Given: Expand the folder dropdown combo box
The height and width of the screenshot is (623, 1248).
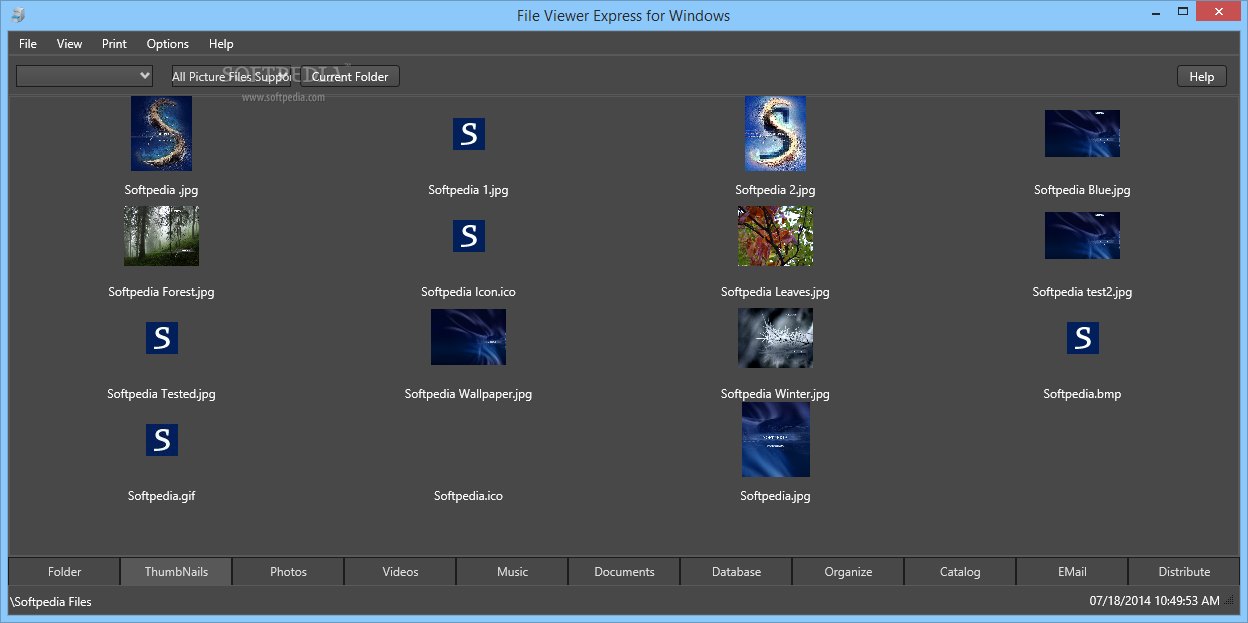Looking at the screenshot, I should [x=84, y=76].
